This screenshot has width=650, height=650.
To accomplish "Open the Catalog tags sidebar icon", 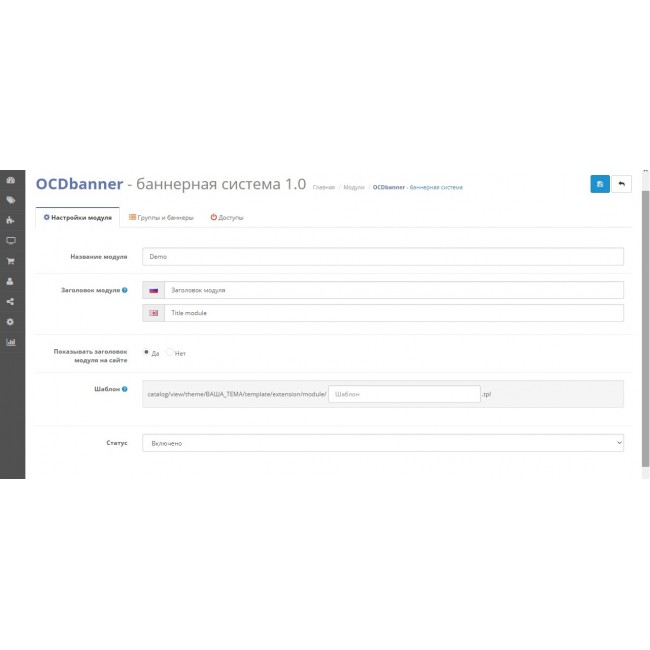I will [10, 200].
